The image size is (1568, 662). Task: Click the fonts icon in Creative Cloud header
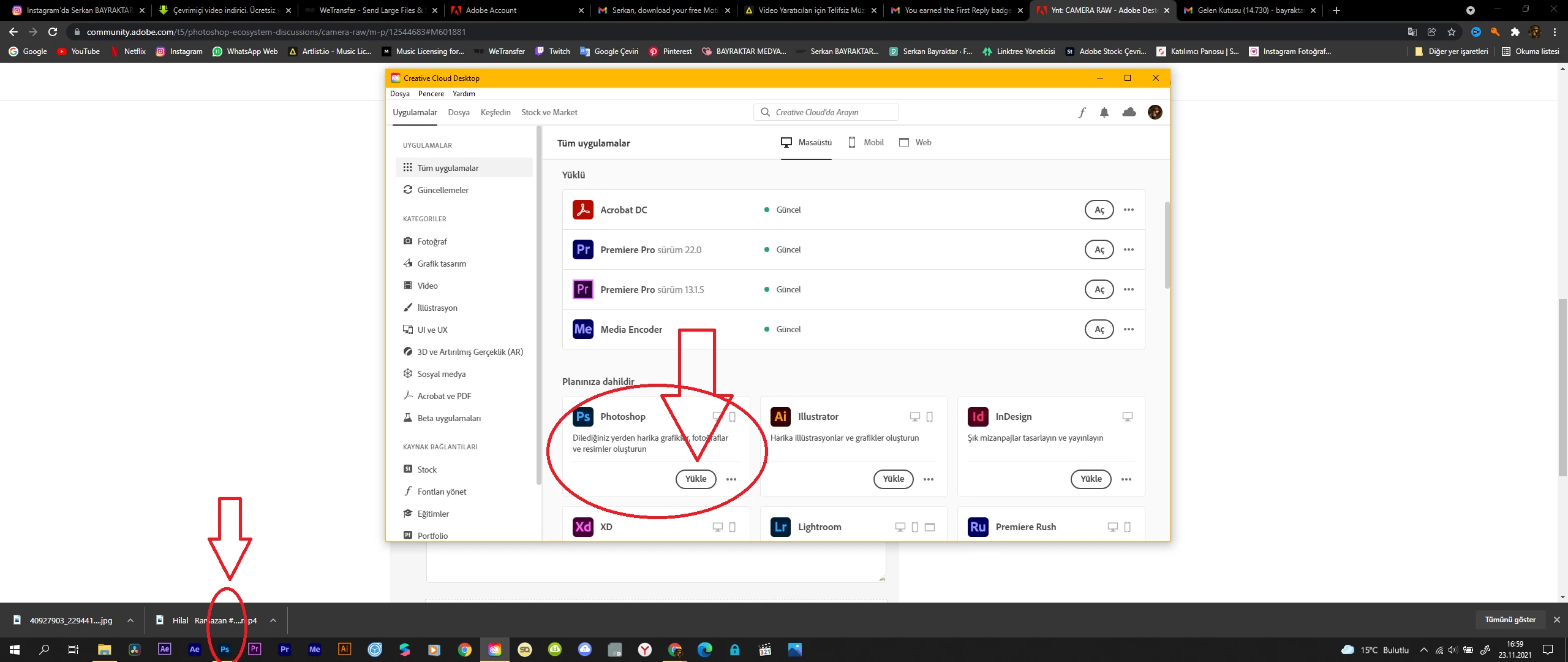(x=1082, y=112)
